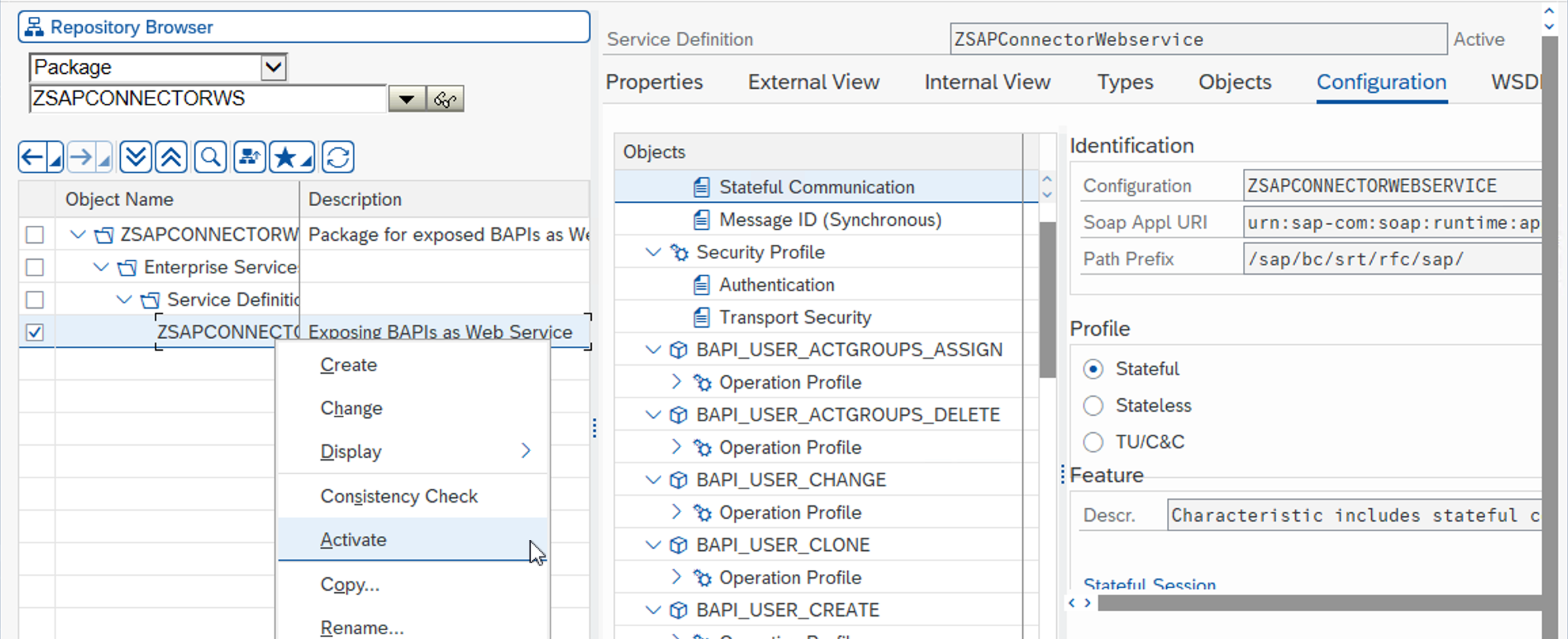Tick the Enterprise Services row checkbox

click(x=35, y=267)
